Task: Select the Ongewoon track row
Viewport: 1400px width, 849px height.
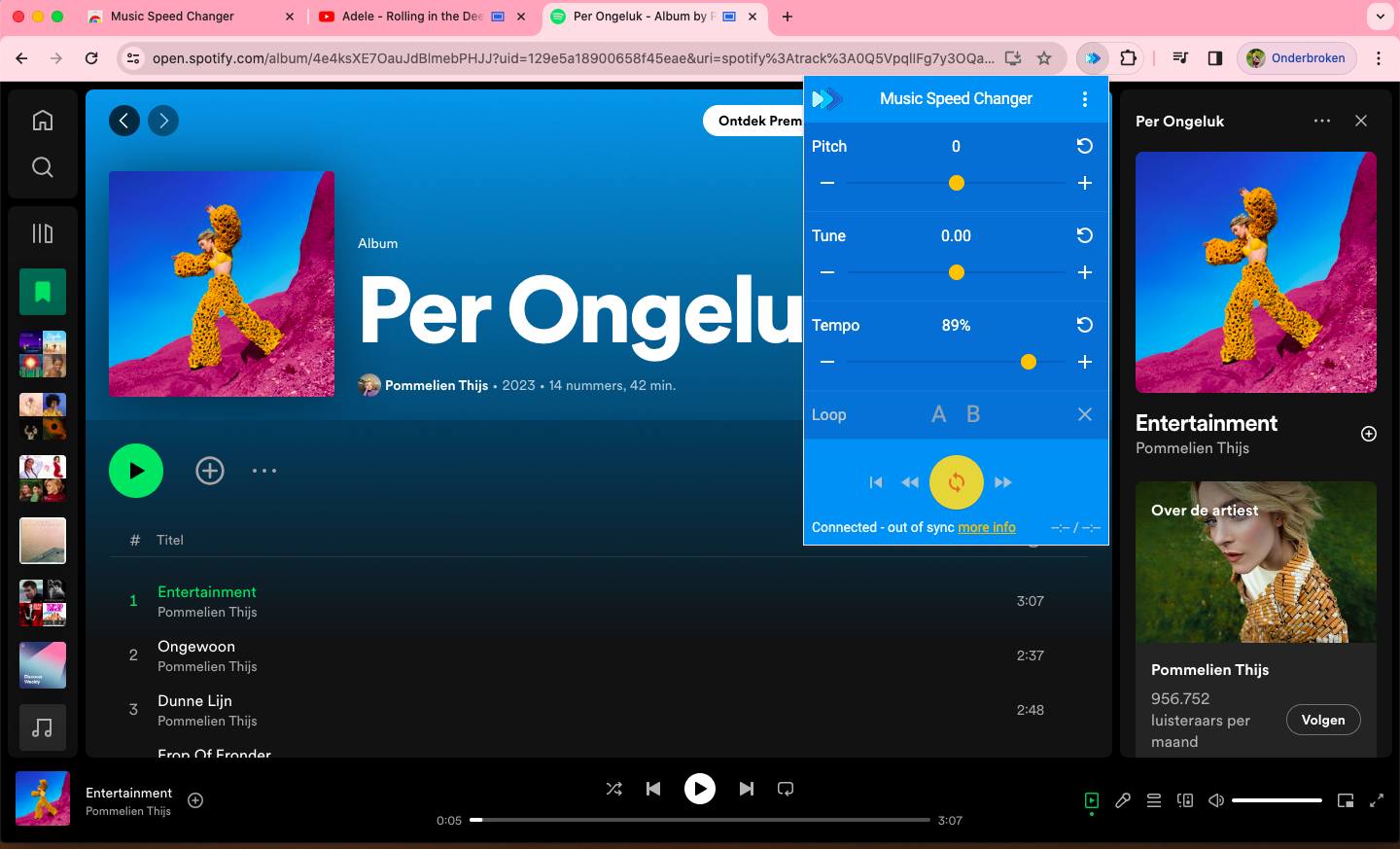Action: (x=583, y=655)
